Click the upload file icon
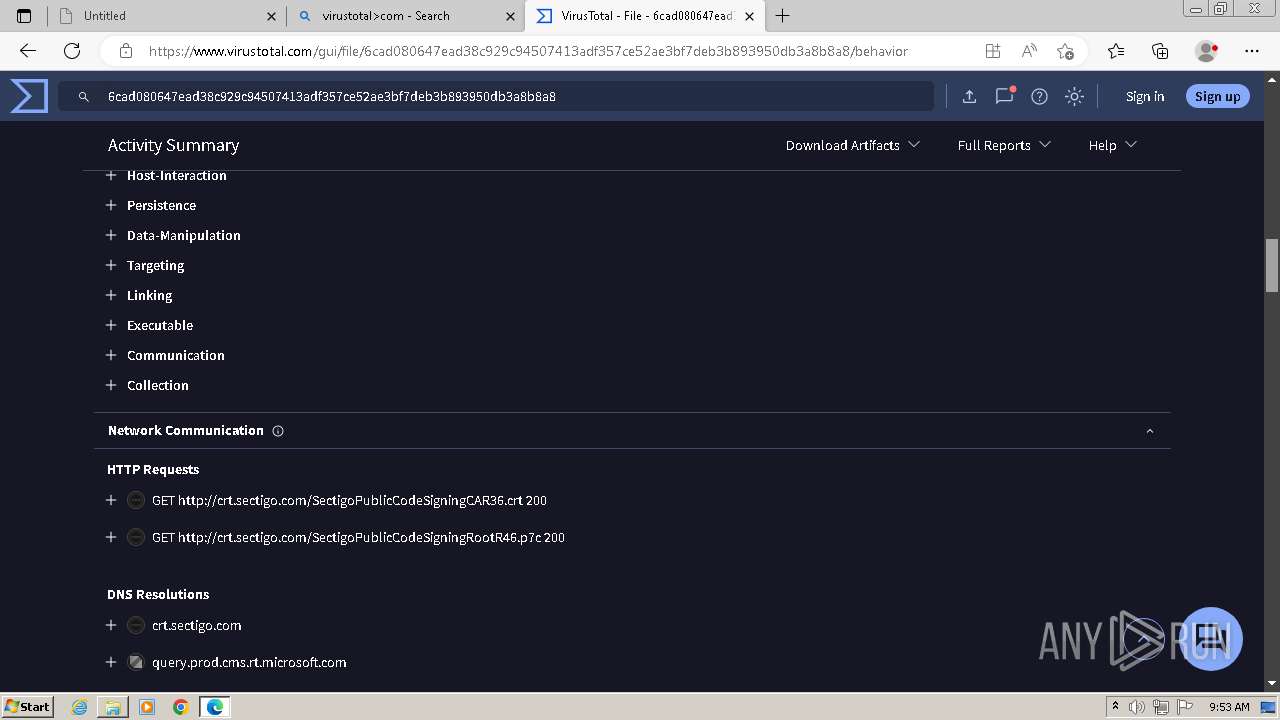 969,96
